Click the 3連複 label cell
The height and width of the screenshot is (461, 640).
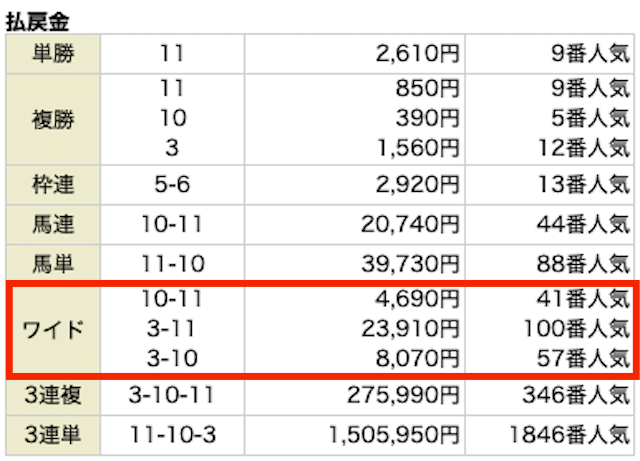pos(53,395)
